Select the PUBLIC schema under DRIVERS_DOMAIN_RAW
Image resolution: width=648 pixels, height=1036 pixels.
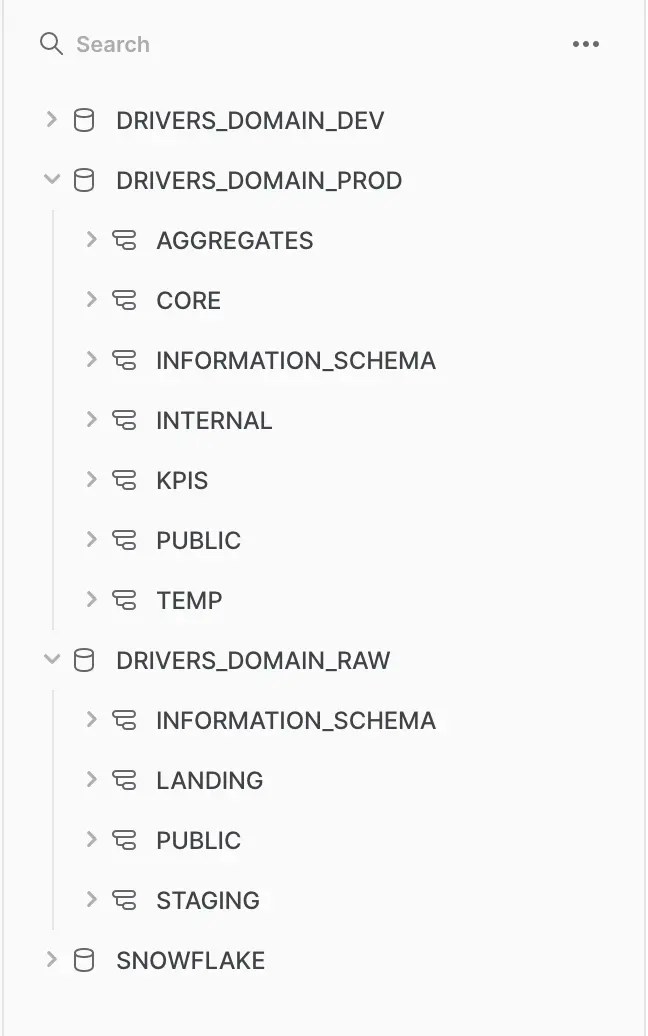click(198, 840)
